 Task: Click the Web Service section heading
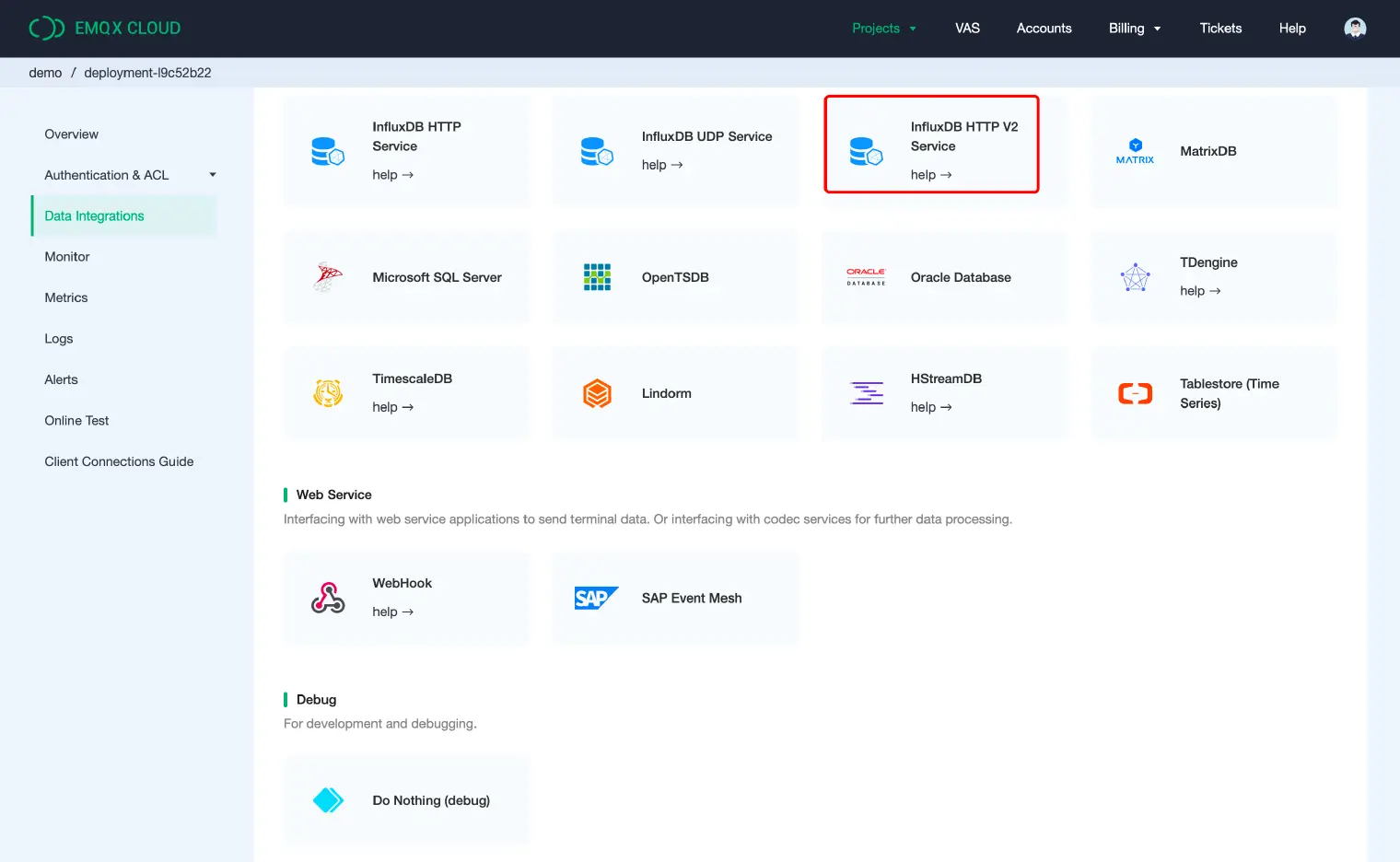point(334,495)
